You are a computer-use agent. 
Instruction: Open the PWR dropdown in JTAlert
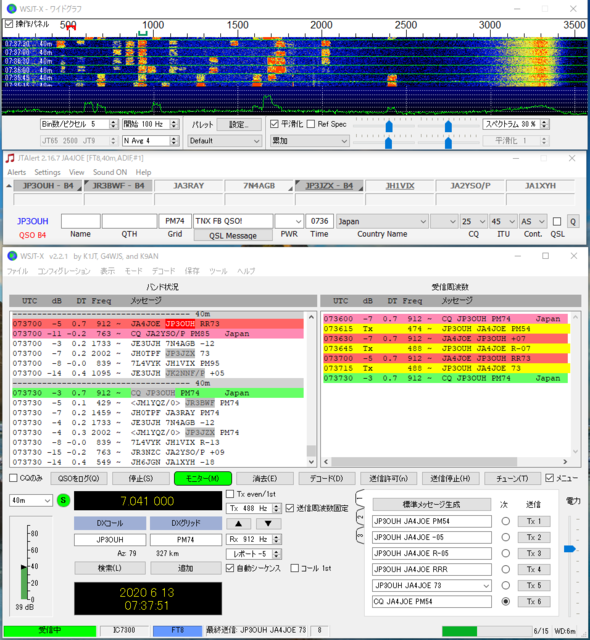pos(289,222)
